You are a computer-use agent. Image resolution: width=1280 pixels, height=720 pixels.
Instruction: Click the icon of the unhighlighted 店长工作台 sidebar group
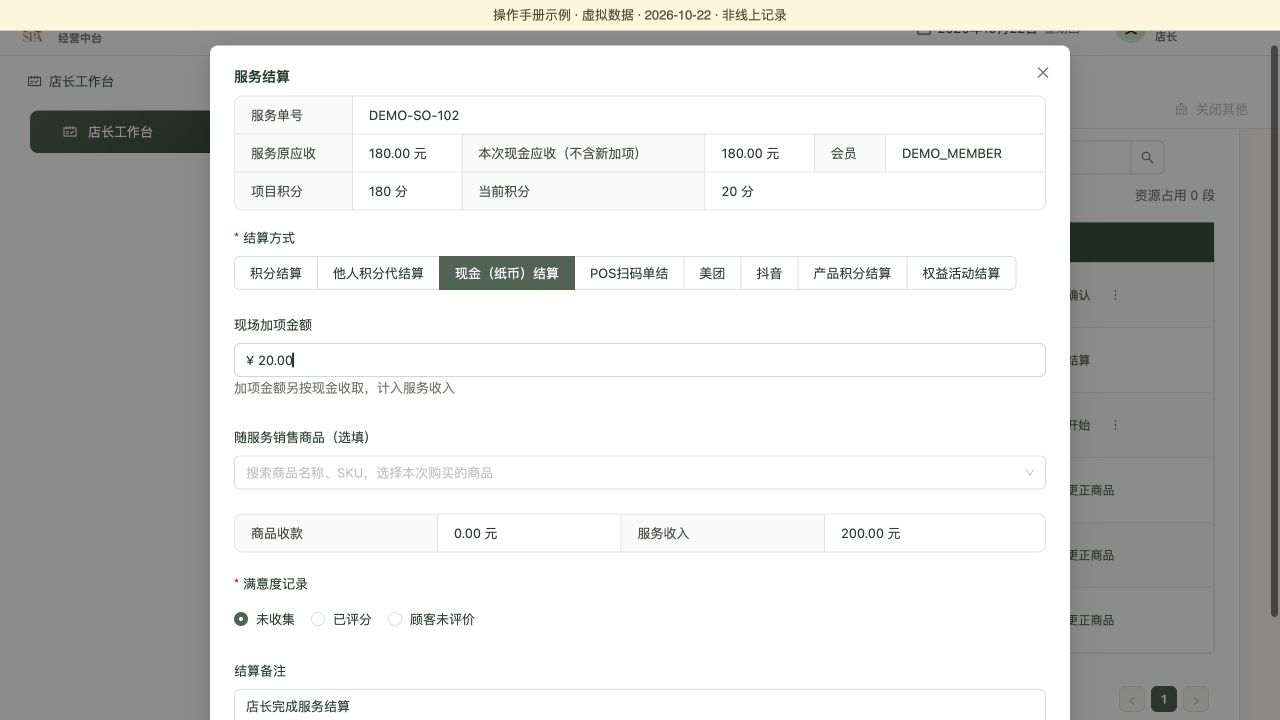34,82
